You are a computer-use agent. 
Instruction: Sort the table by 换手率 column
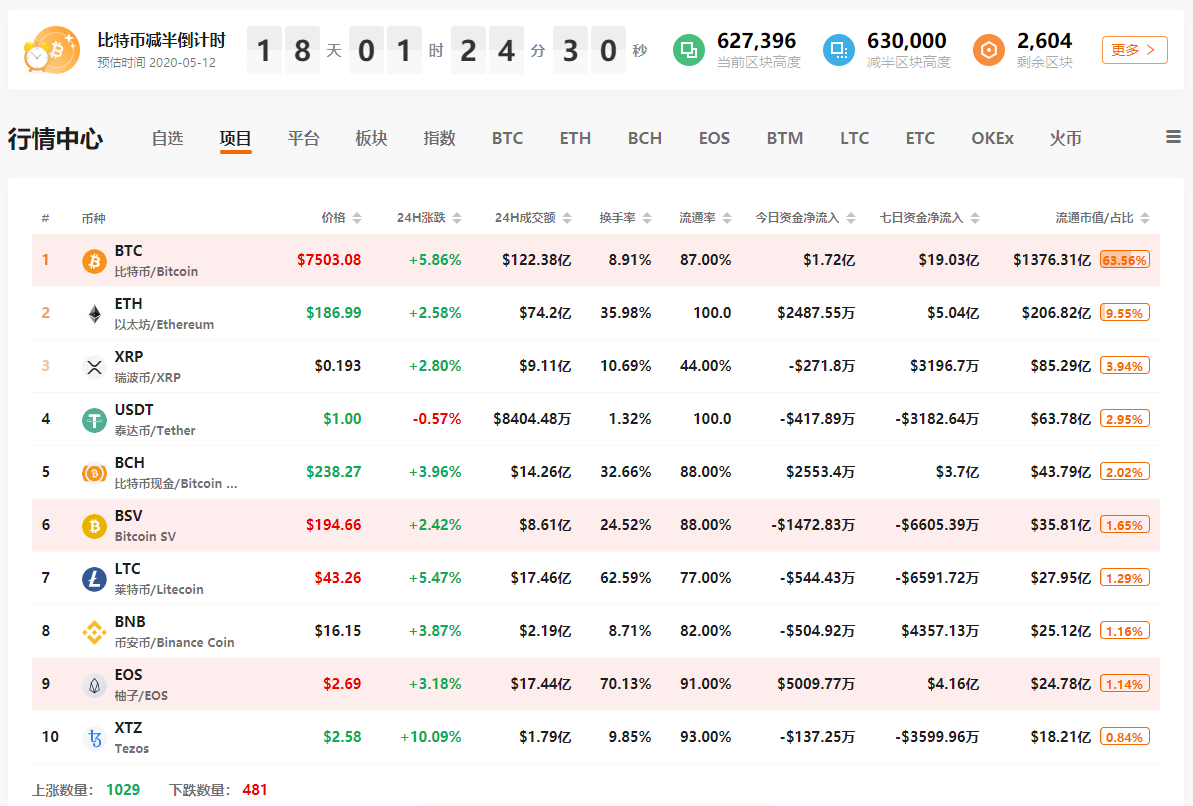(x=625, y=218)
